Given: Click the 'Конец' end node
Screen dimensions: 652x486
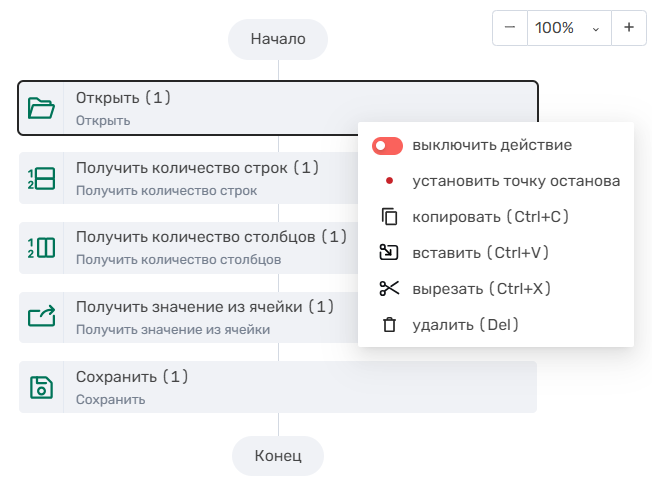Looking at the screenshot, I should point(278,456).
